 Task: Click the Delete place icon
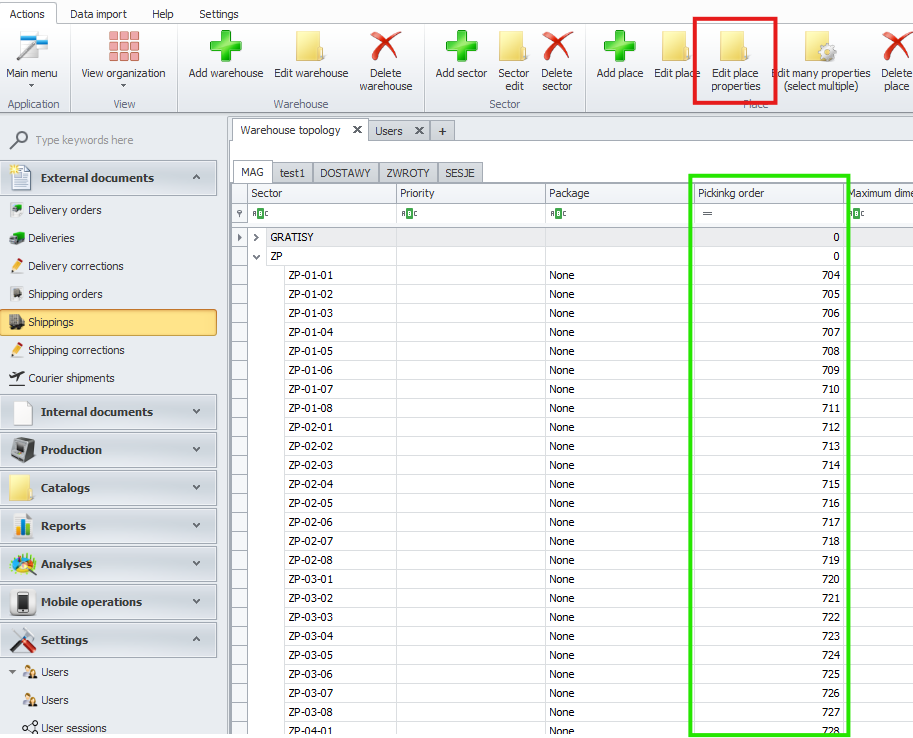(897, 46)
